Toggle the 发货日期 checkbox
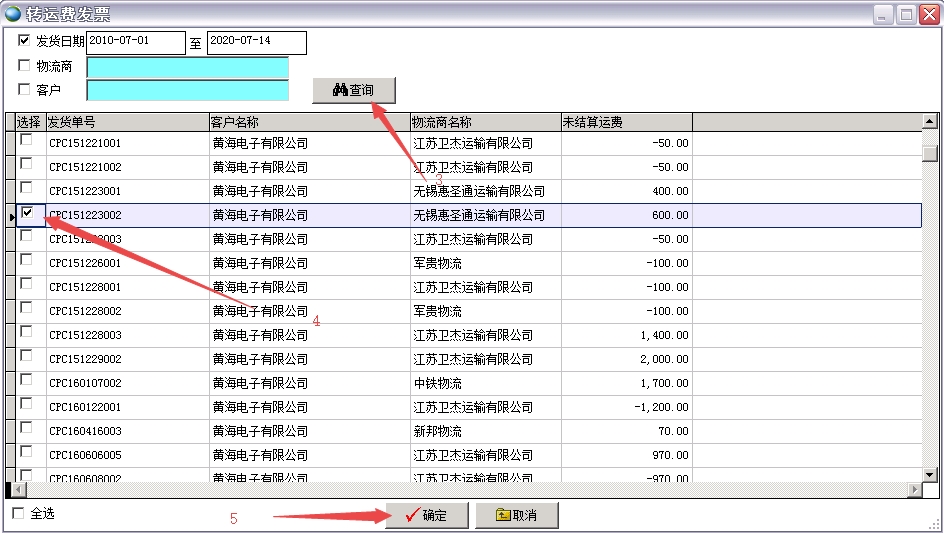Viewport: 944px width, 533px height. click(24, 40)
